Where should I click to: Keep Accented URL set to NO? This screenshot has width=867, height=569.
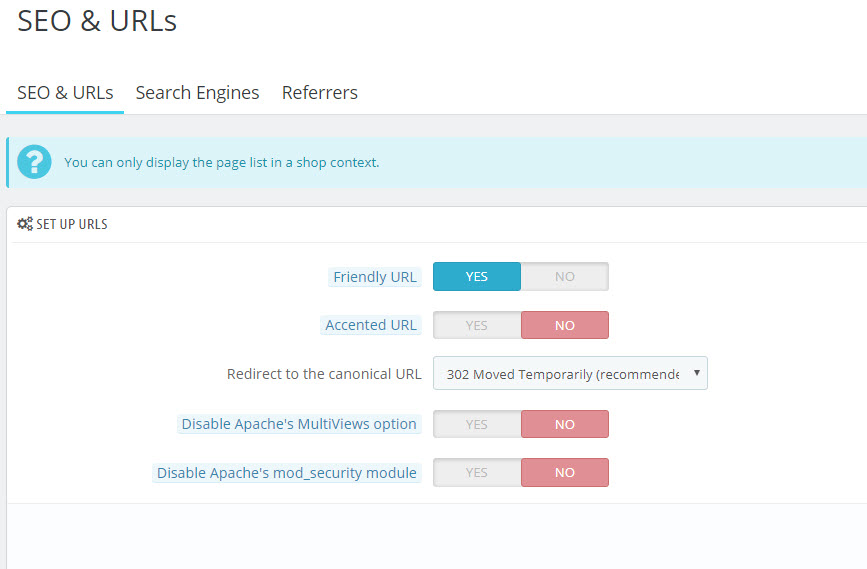coord(565,325)
